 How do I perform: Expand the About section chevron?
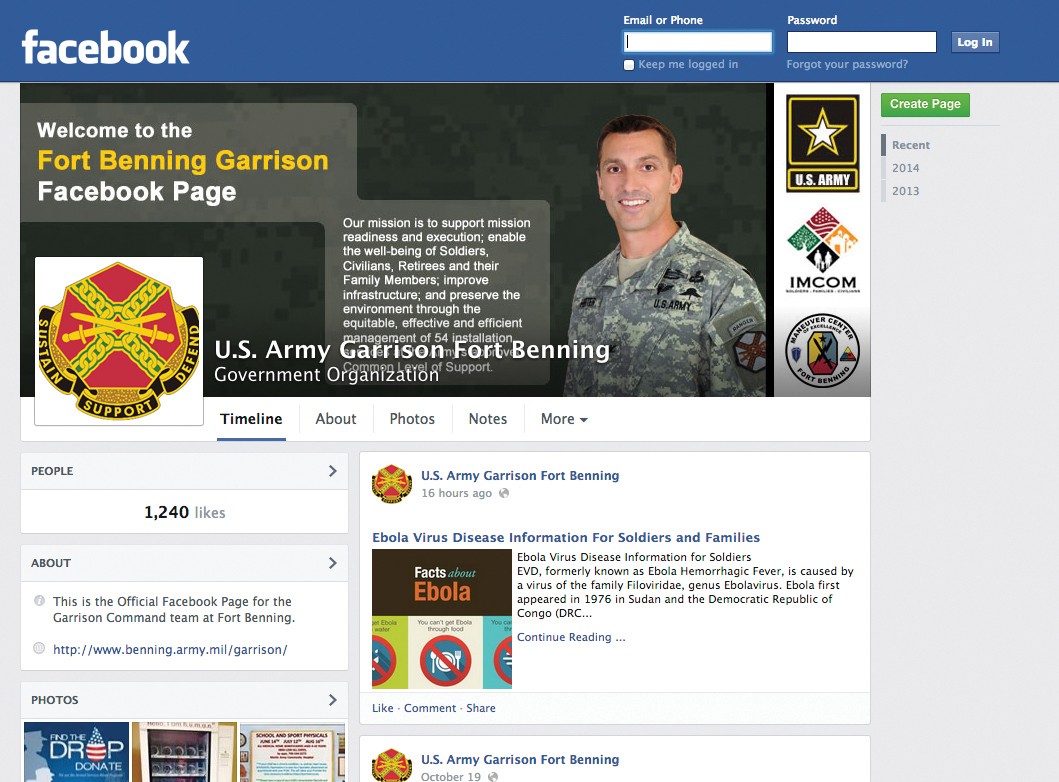point(332,563)
